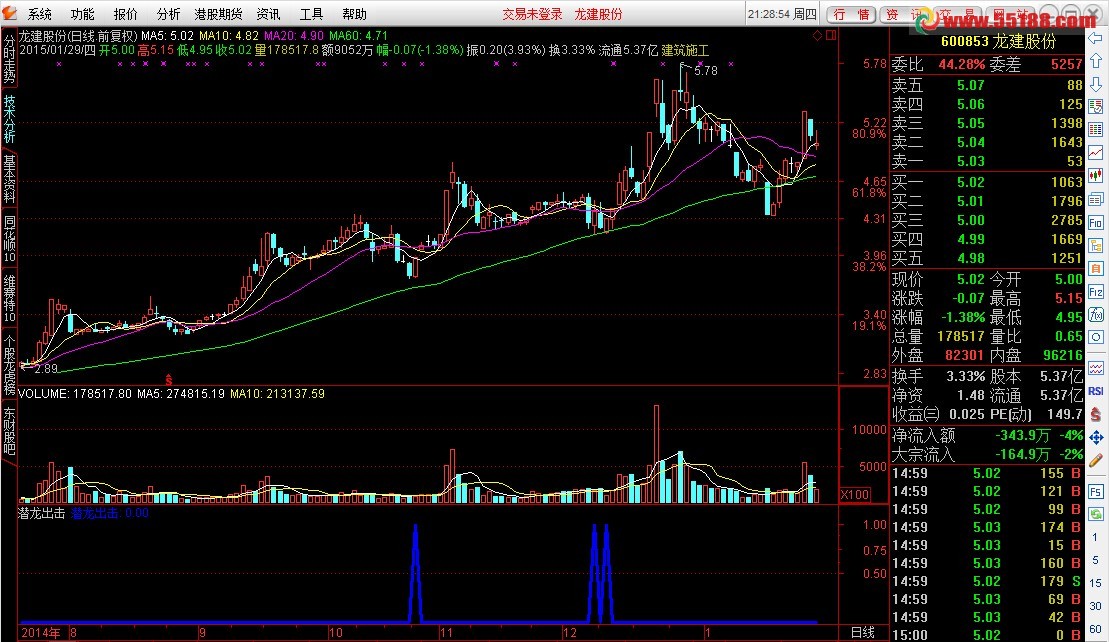1109x642 pixels.
Task: Open the 系统 menu
Action: 40,14
